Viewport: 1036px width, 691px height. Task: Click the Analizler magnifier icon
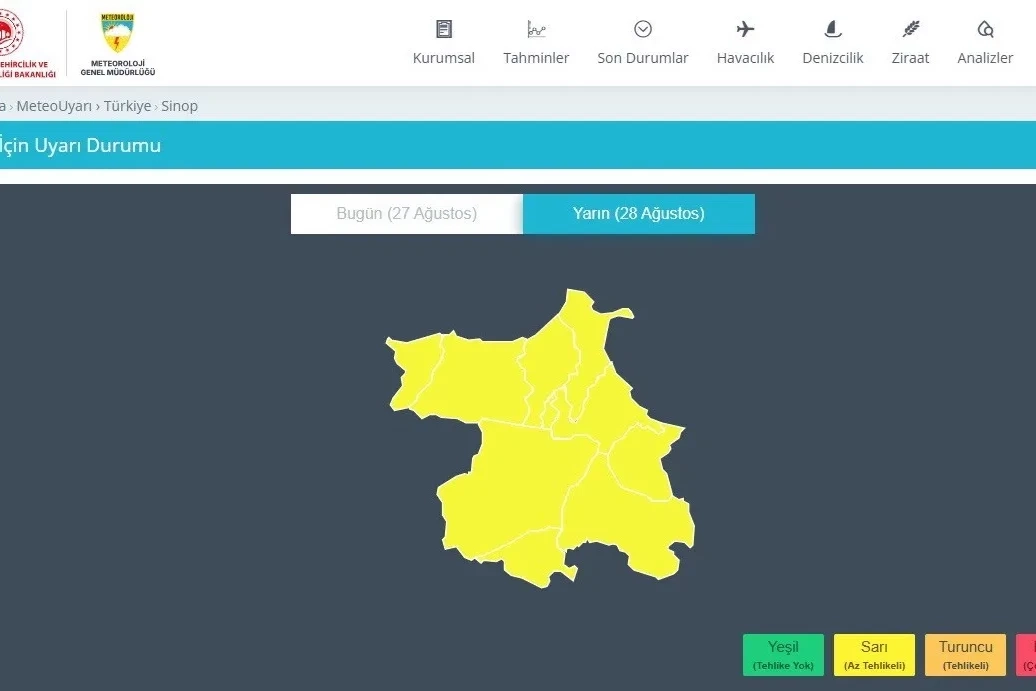coord(985,29)
